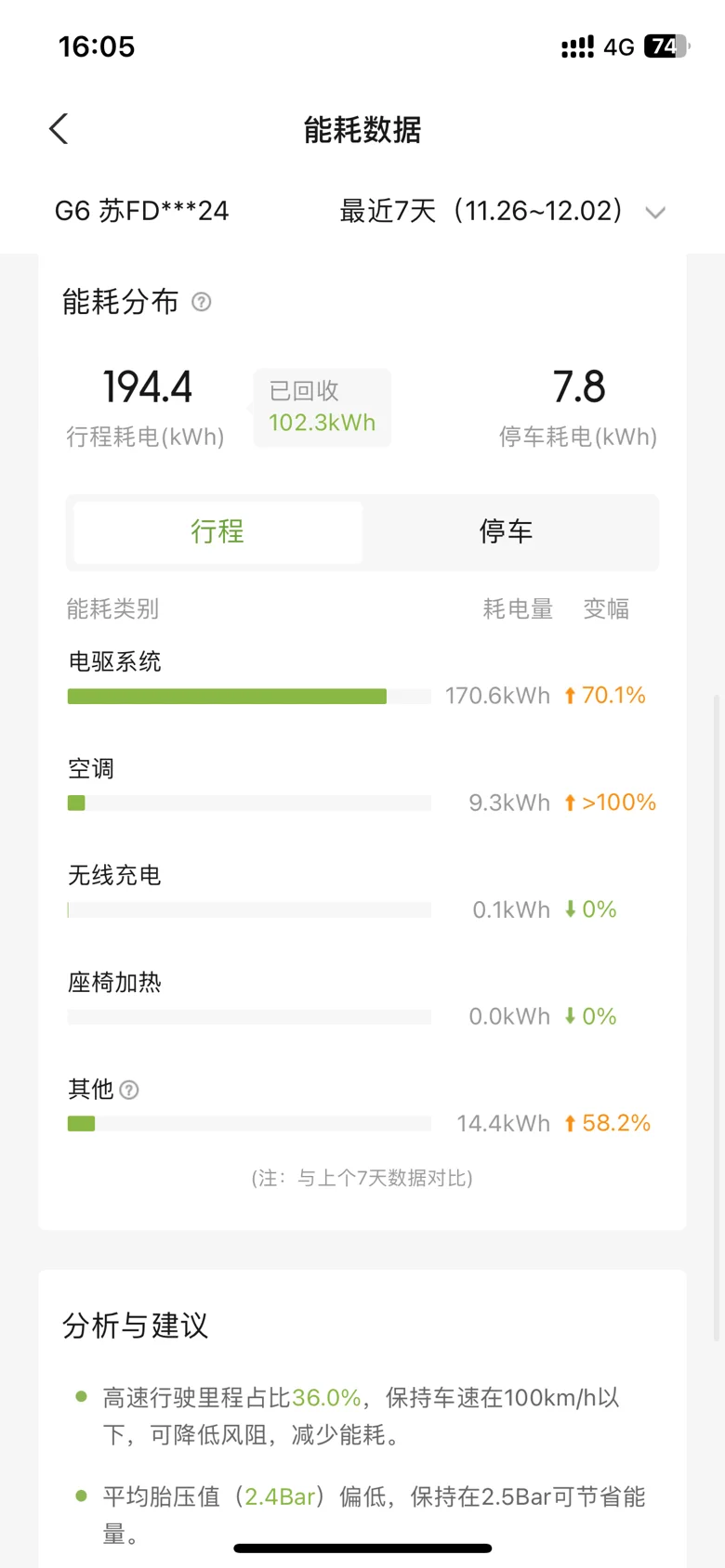725x1568 pixels.
Task: Tap the 2.4Bar tire pressure value
Action: [x=280, y=1496]
